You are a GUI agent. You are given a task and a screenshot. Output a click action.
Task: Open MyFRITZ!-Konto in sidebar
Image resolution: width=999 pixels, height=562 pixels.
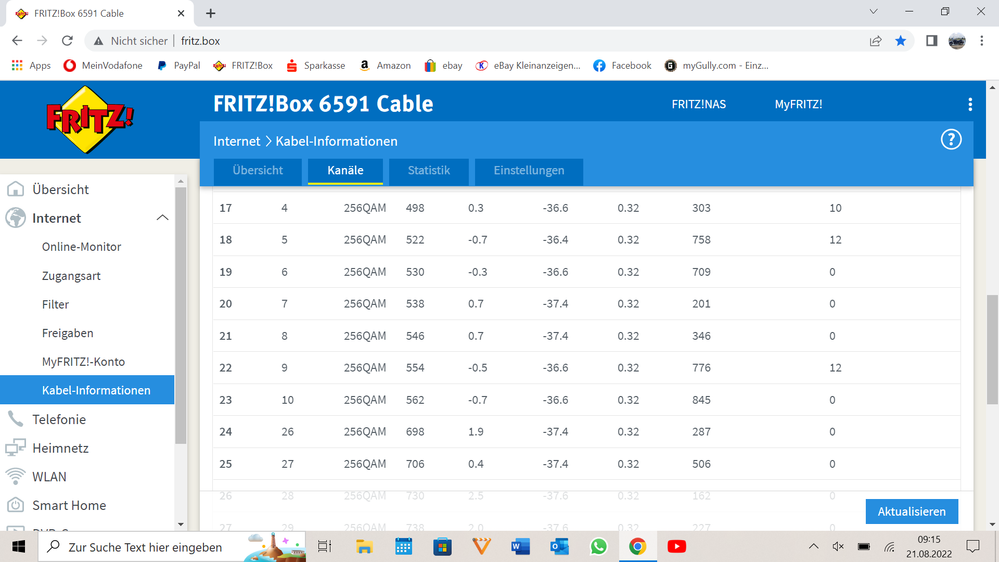(x=83, y=362)
